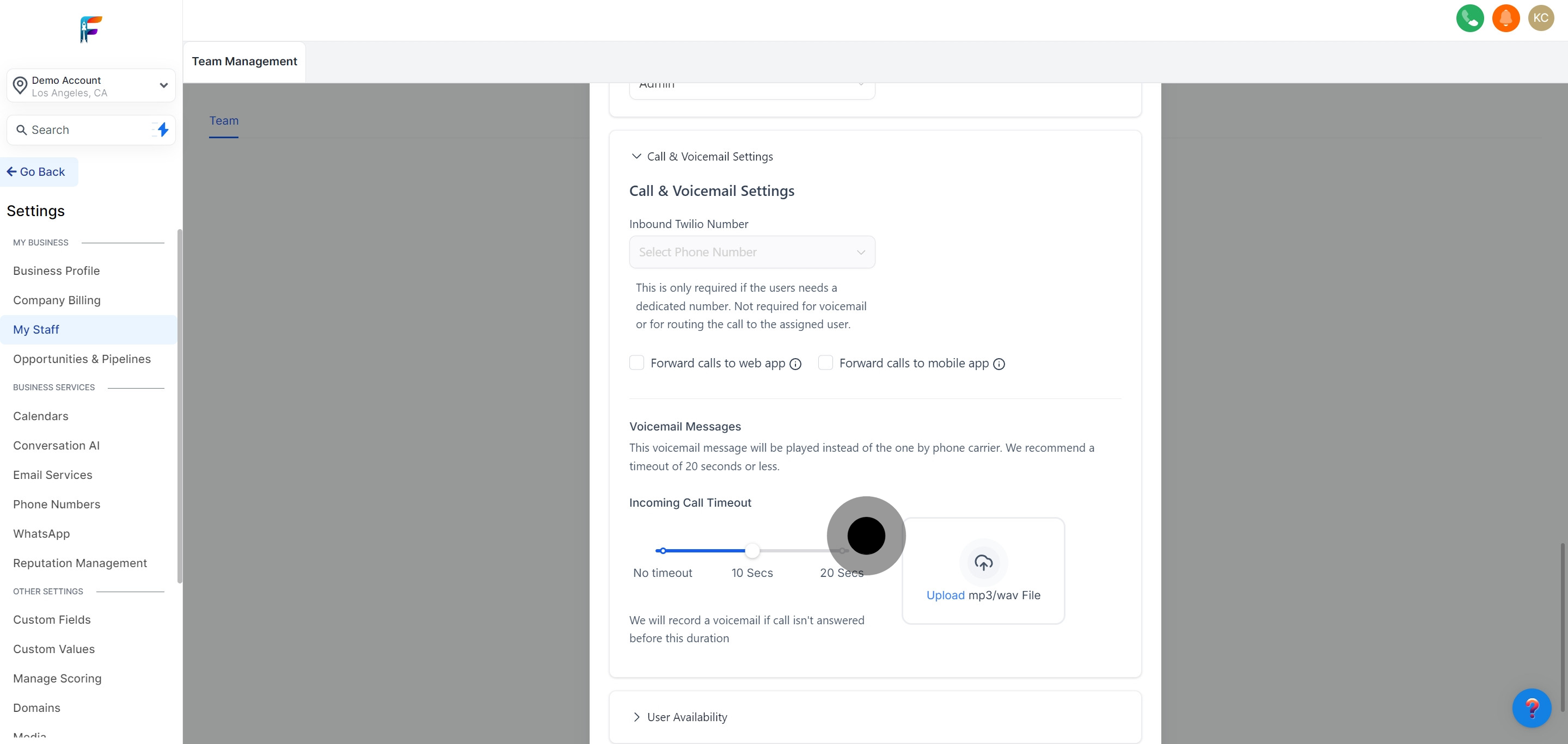
Task: Click the cloud upload icon
Action: click(983, 563)
